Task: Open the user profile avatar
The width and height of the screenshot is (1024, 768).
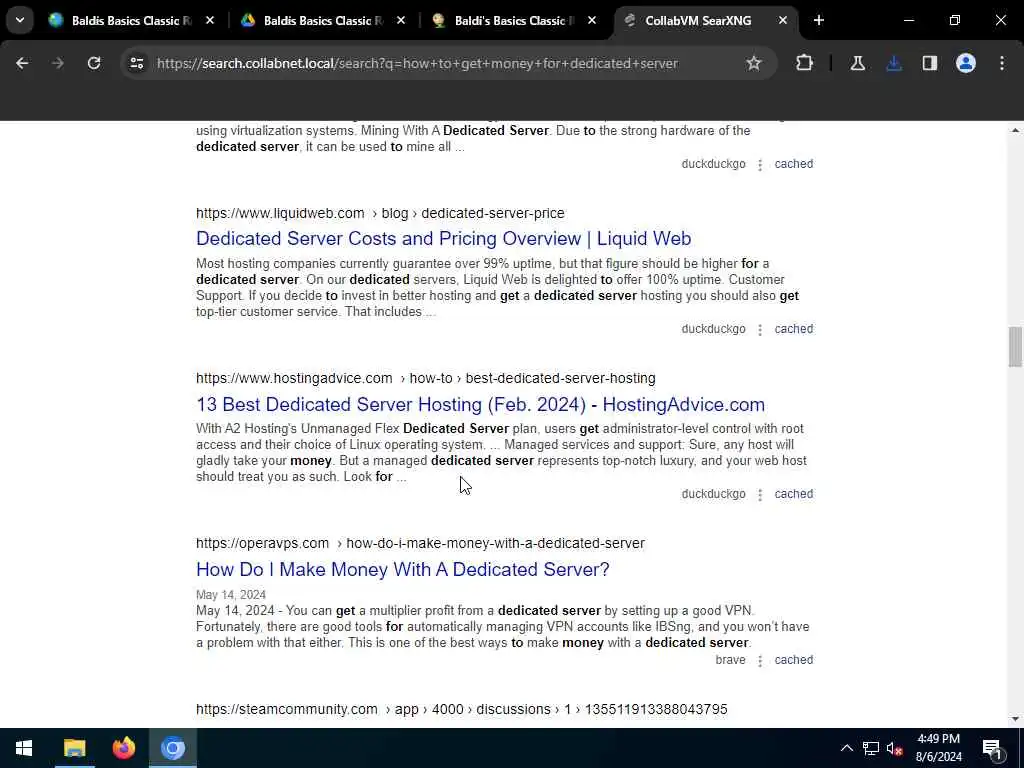Action: pyautogui.click(x=966, y=63)
